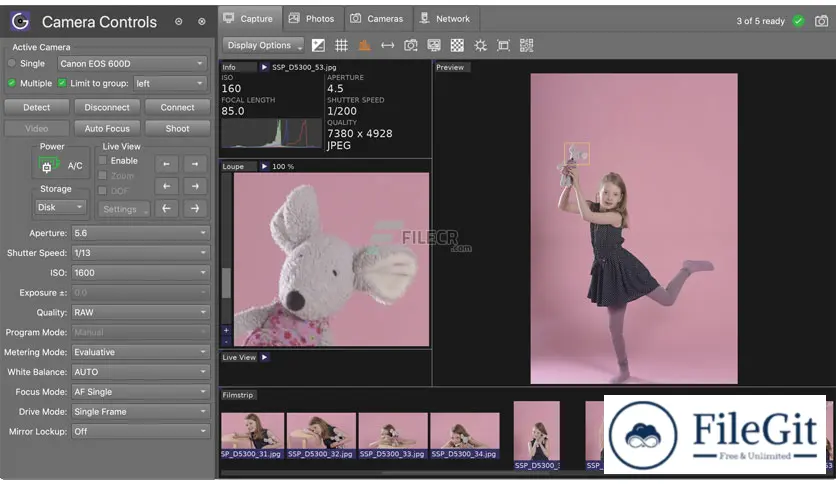The image size is (836, 484).
Task: Click the middle-row left arrow in Live View
Action: click(x=166, y=186)
